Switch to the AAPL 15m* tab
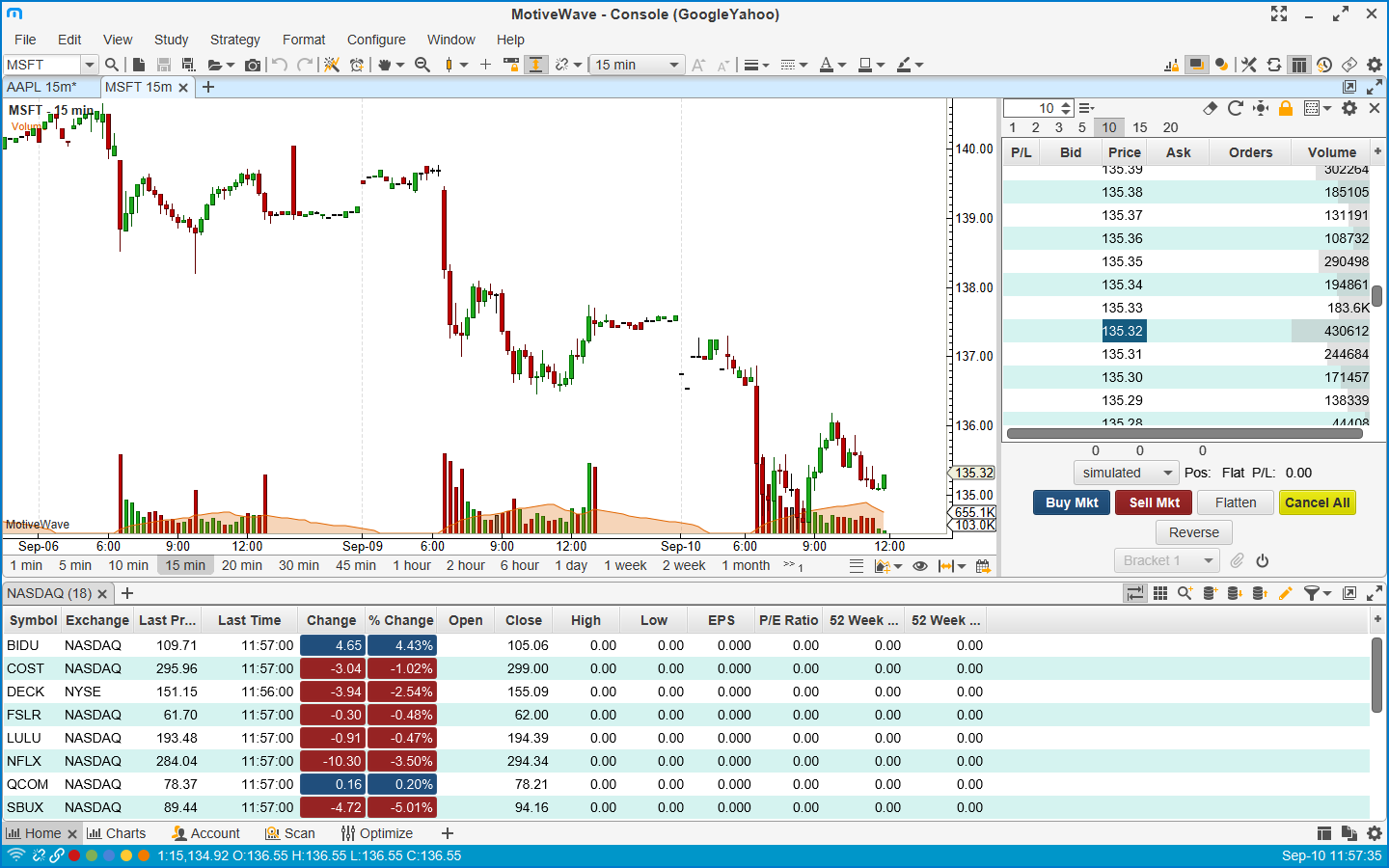 click(41, 87)
